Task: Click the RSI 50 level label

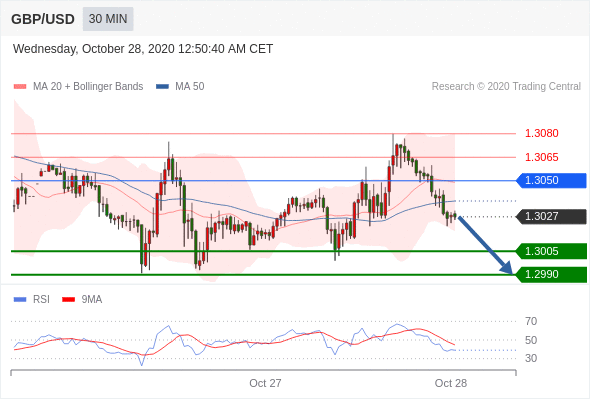Action: tap(531, 340)
